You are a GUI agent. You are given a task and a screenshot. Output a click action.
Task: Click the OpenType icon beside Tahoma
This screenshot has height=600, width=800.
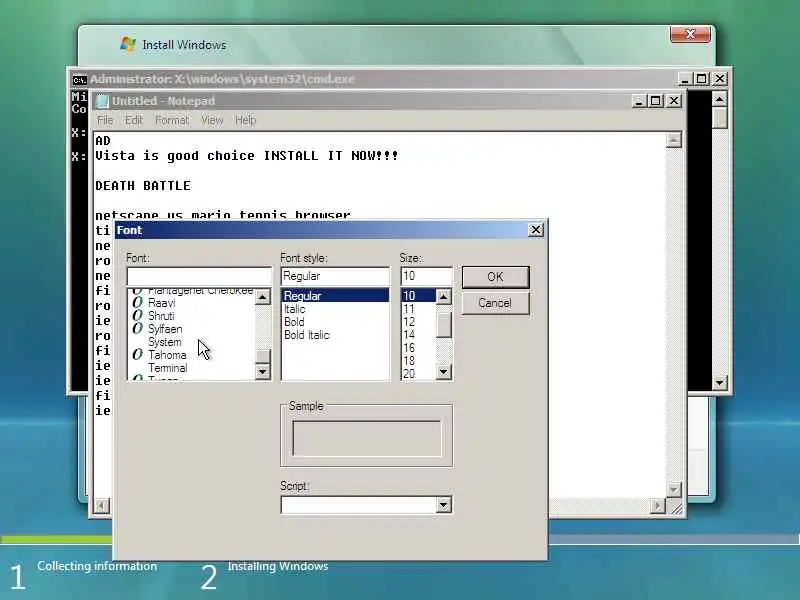point(137,355)
